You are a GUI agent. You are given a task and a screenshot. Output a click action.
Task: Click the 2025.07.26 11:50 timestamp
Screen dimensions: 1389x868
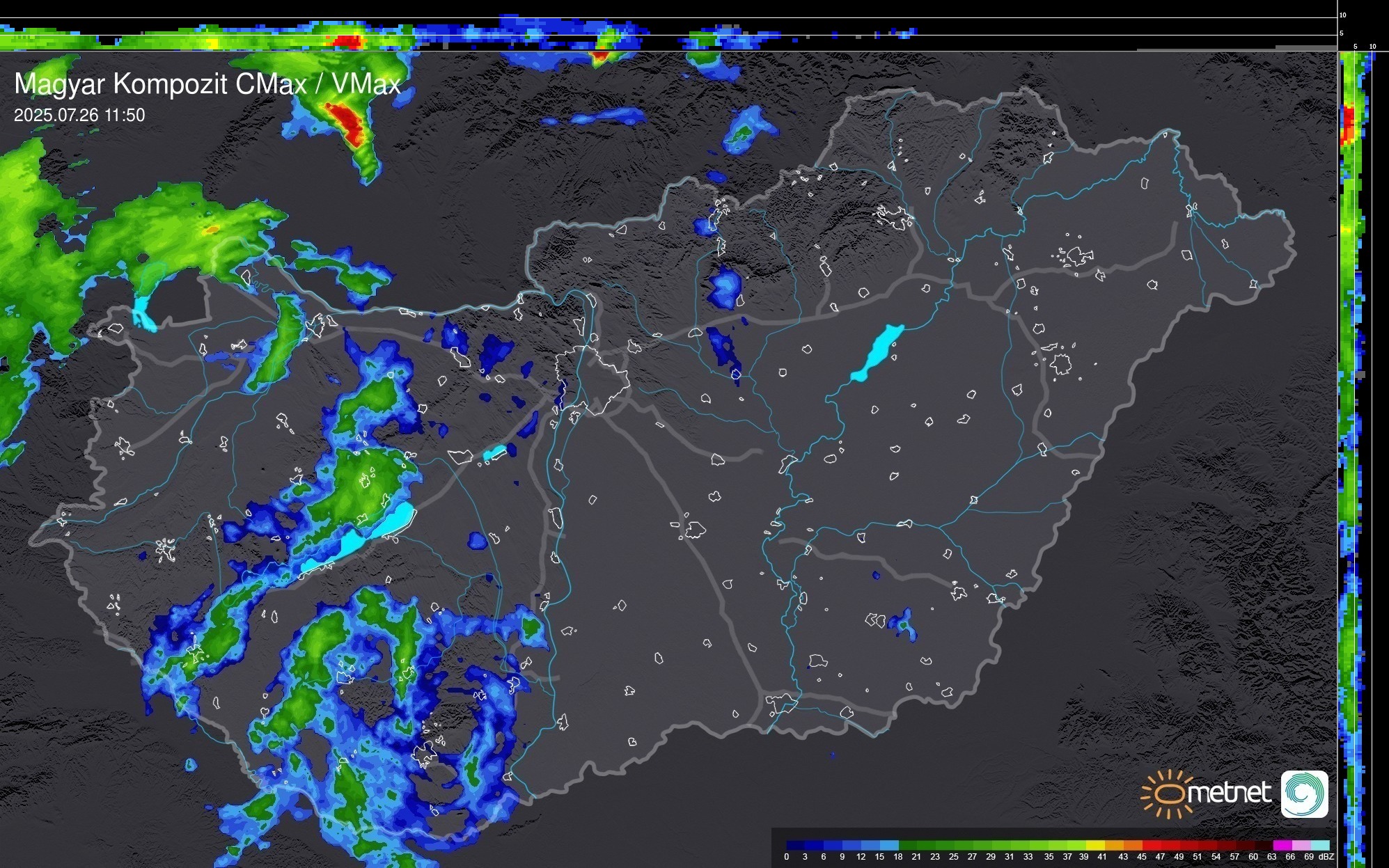79,115
